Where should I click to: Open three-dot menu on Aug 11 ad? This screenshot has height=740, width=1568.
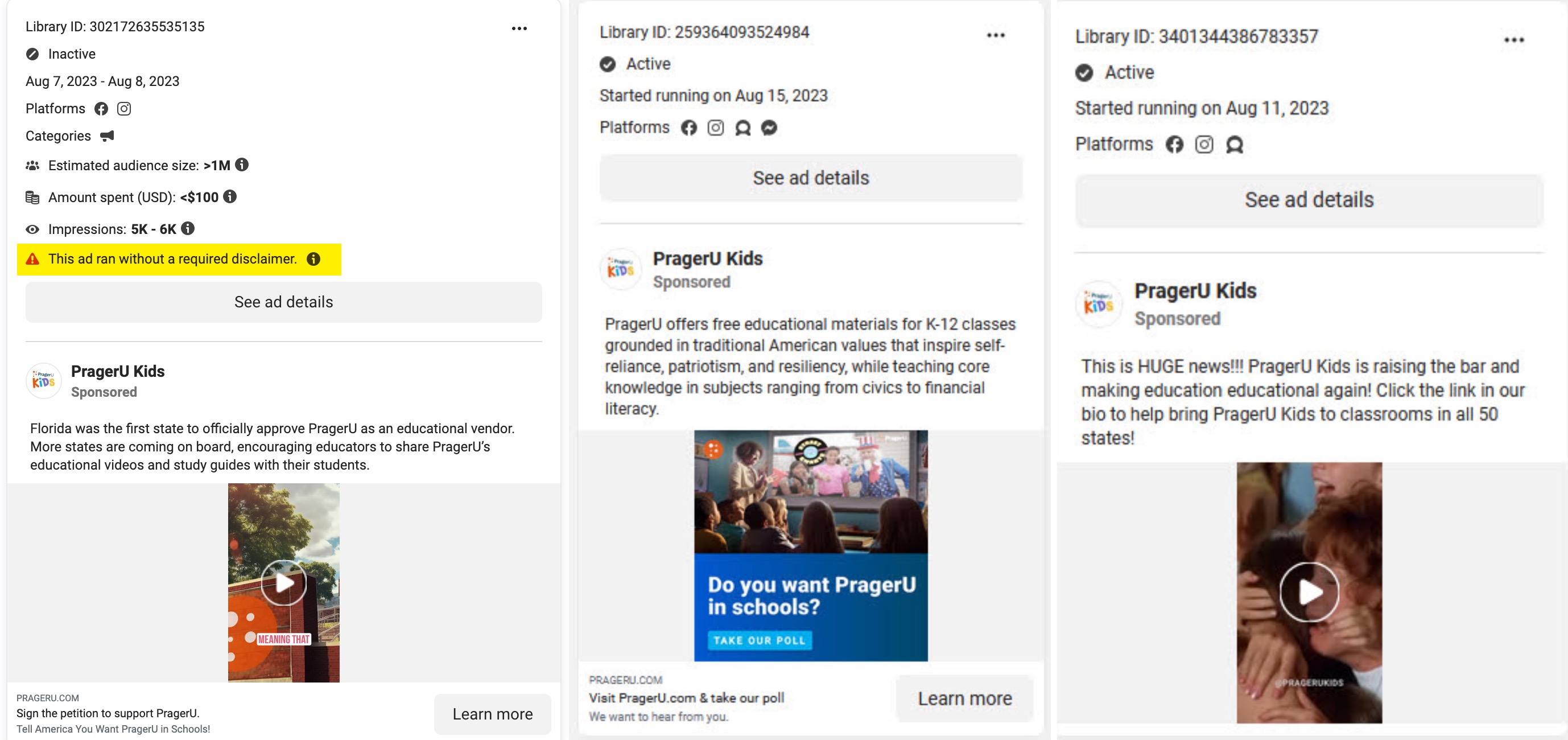point(1513,40)
